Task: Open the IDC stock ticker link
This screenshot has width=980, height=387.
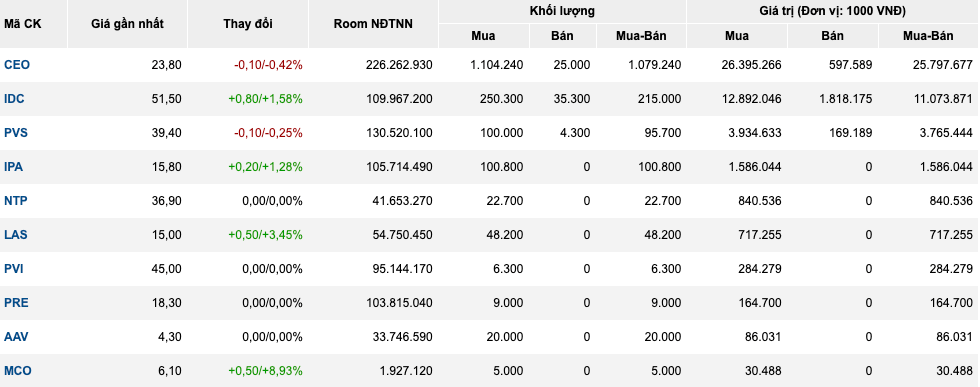Action: click(14, 99)
